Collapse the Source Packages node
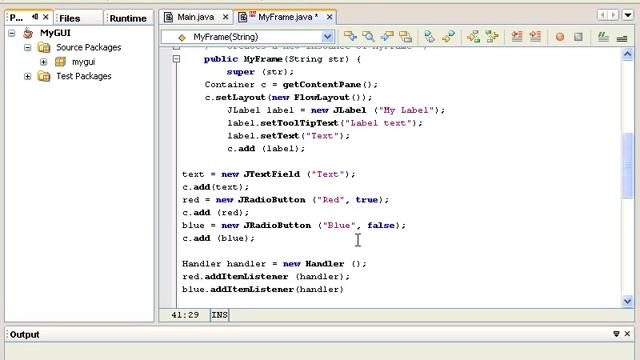Viewport: 640px width, 360px height. (x=27, y=47)
